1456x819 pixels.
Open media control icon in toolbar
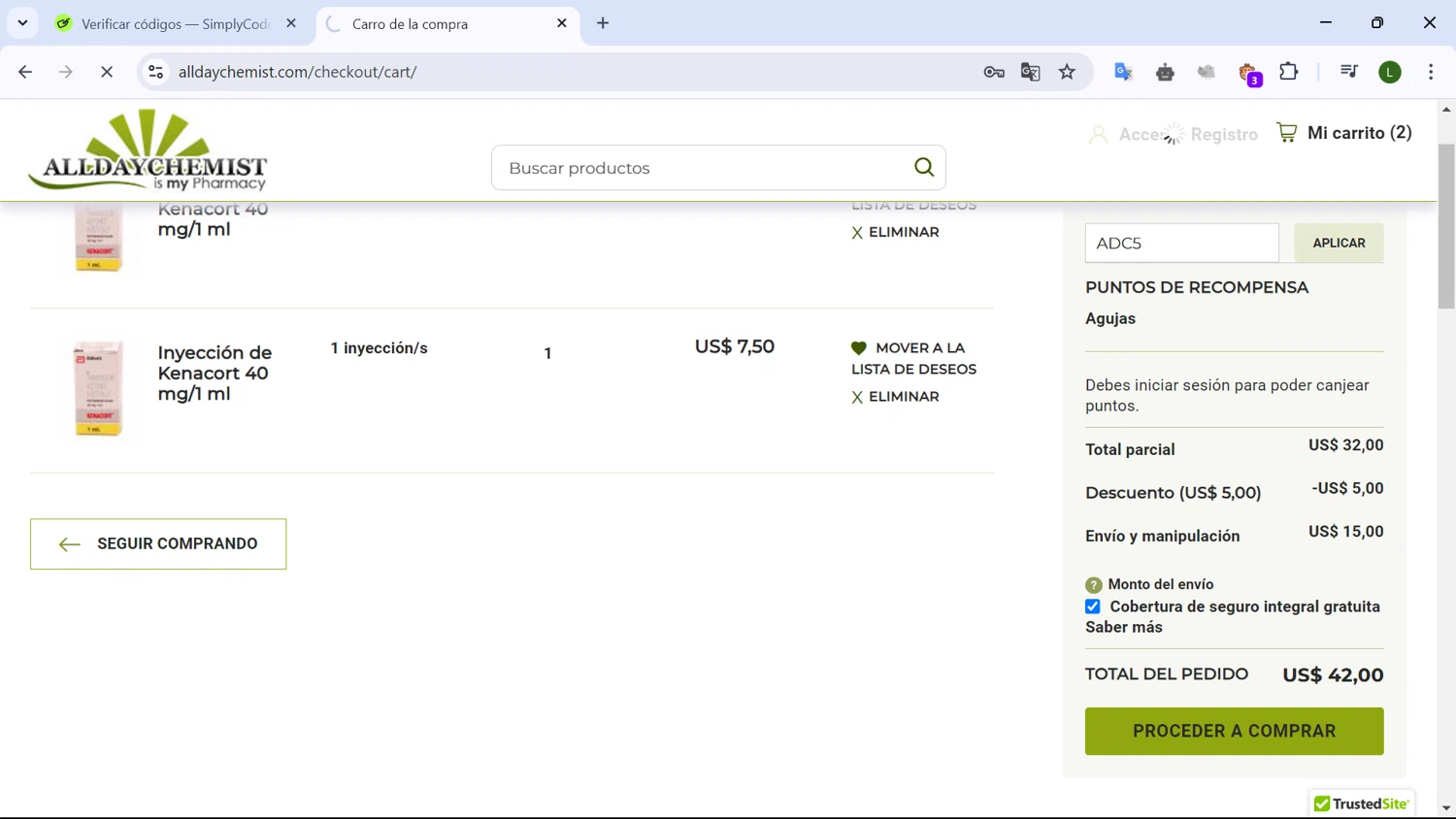click(1348, 72)
